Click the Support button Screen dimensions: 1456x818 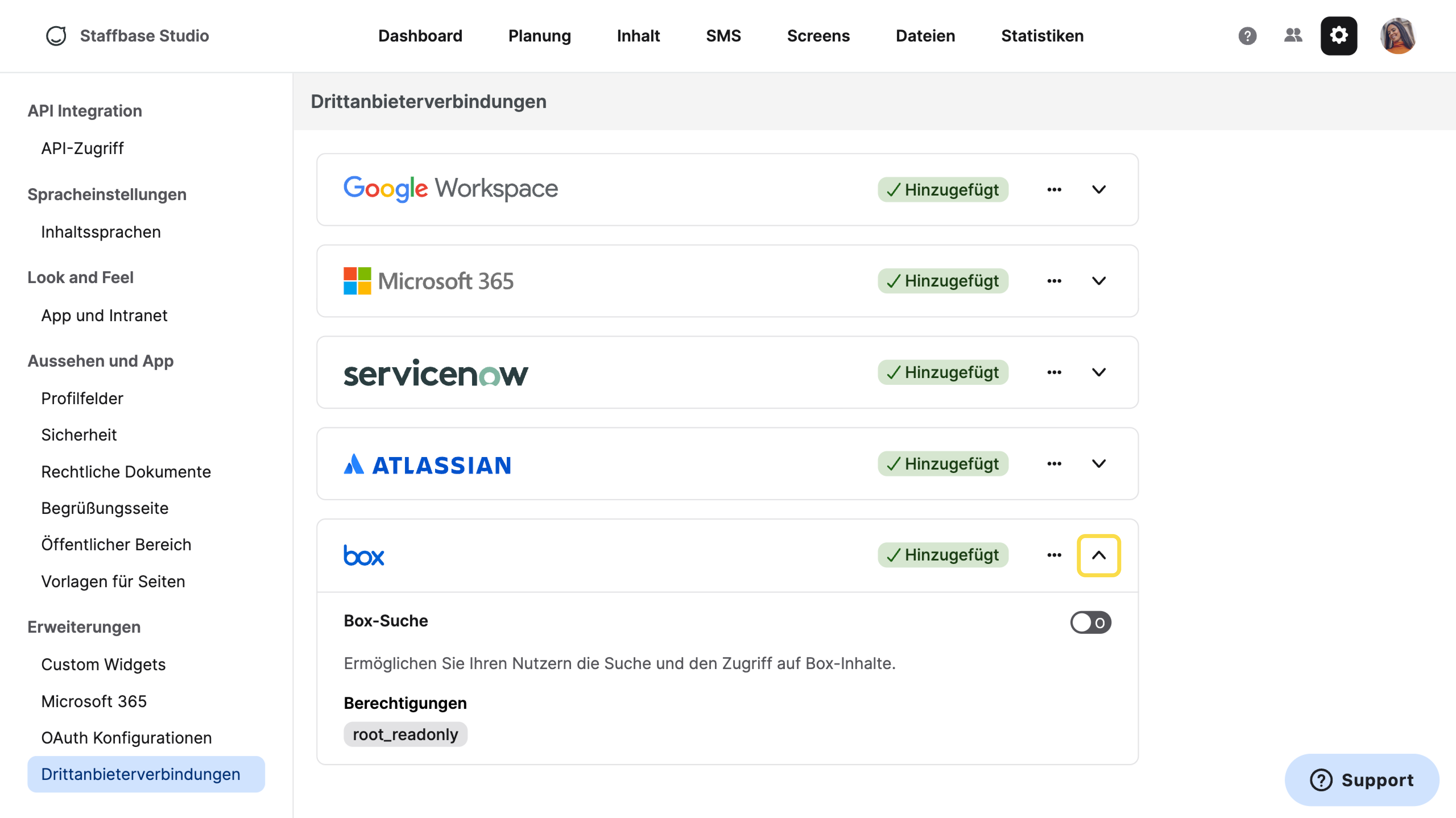(x=1362, y=780)
